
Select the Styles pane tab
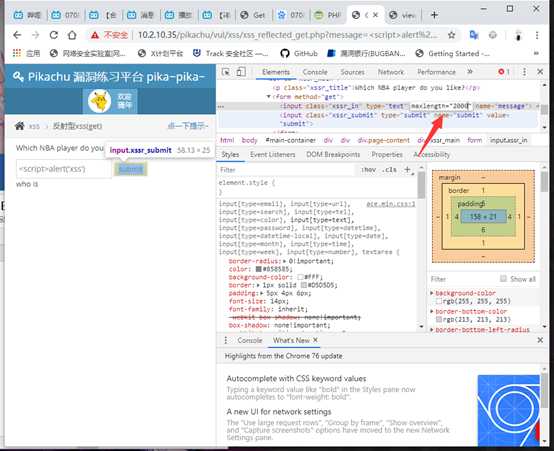(230, 155)
